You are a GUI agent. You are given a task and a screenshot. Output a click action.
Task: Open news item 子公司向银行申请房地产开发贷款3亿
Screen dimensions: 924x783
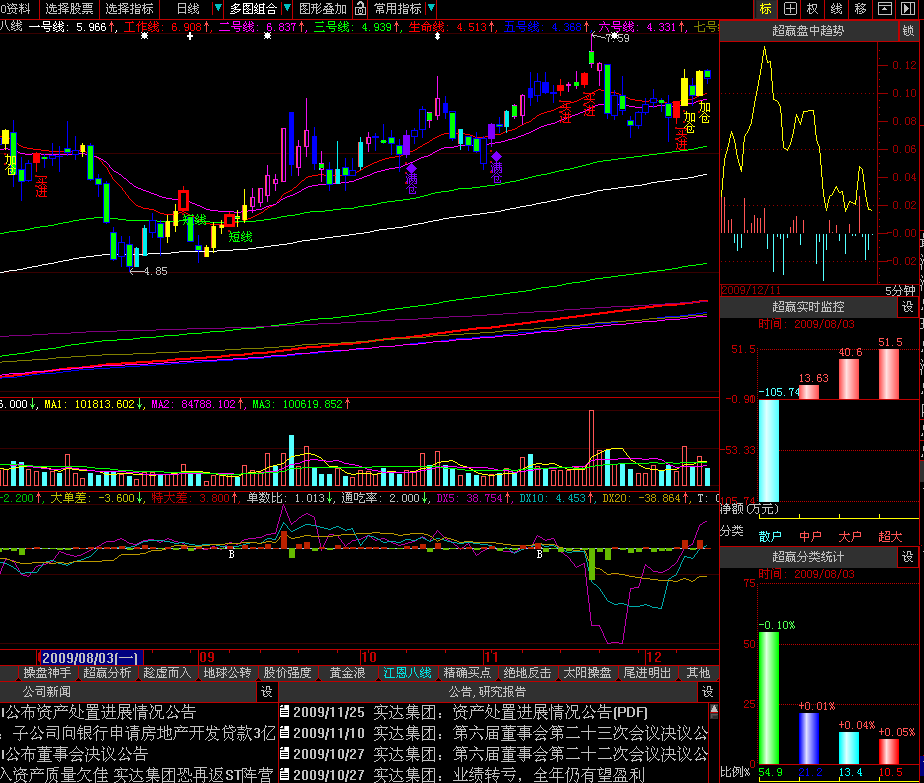(x=144, y=733)
